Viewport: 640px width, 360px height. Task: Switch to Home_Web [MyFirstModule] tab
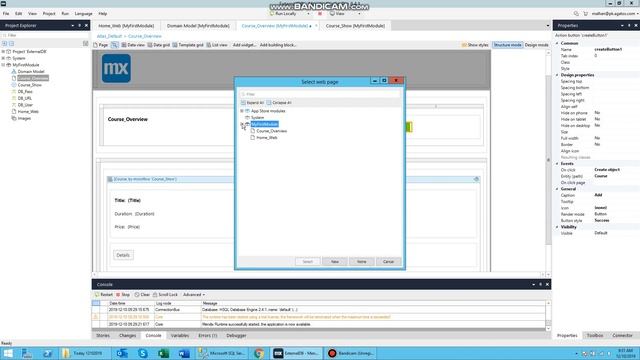click(126, 26)
